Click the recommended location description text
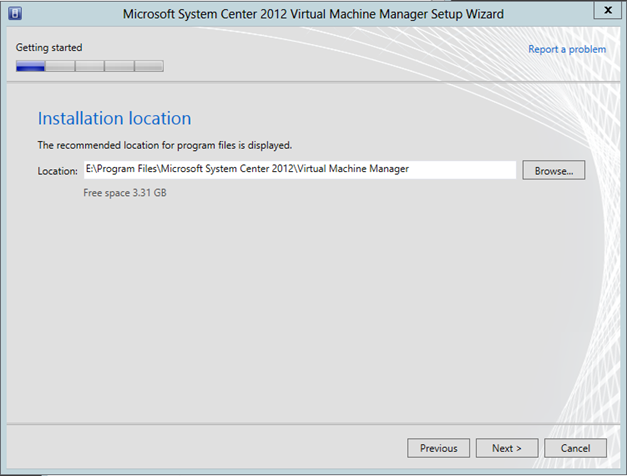 (165, 145)
